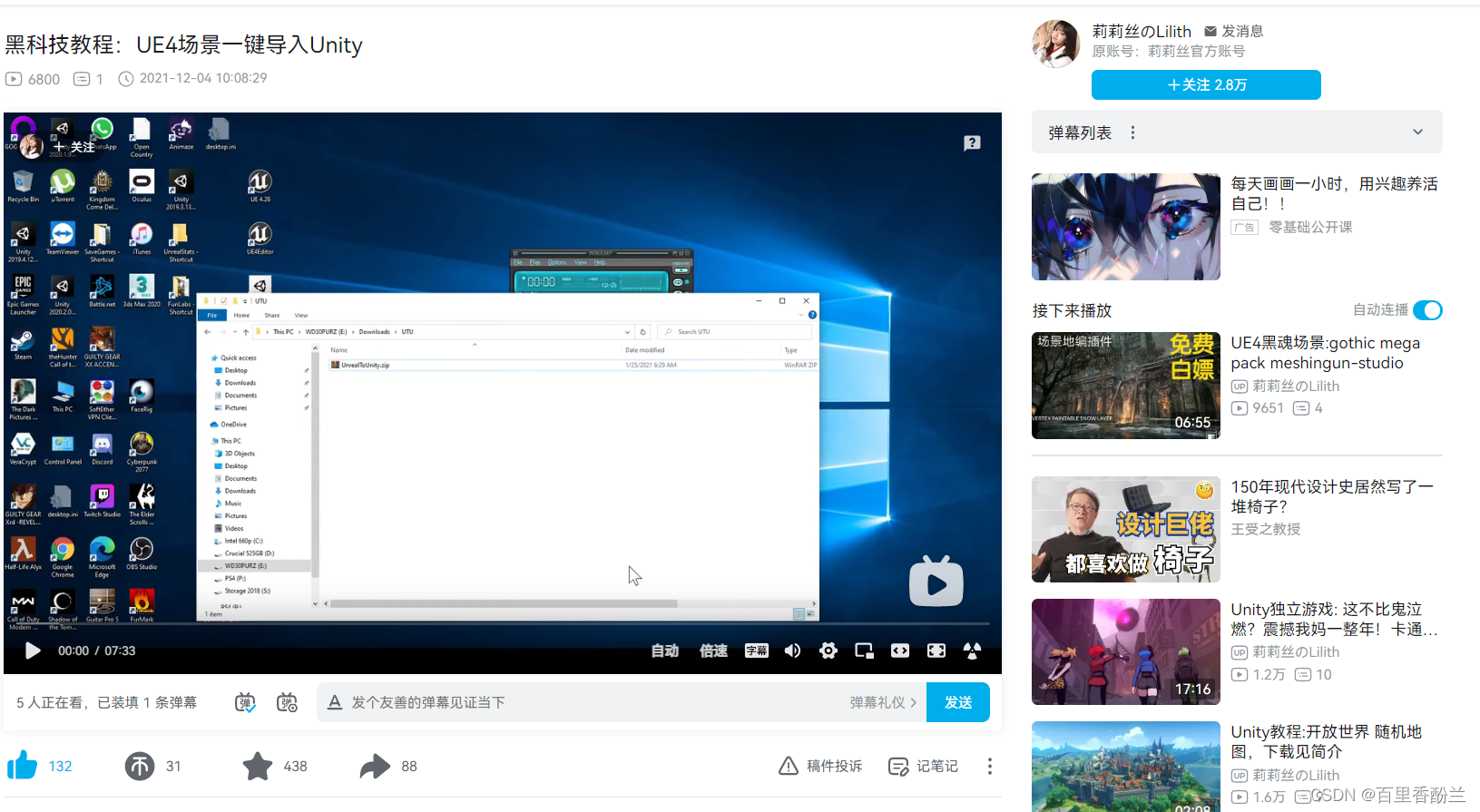Open the 自动 quality selector

665,651
